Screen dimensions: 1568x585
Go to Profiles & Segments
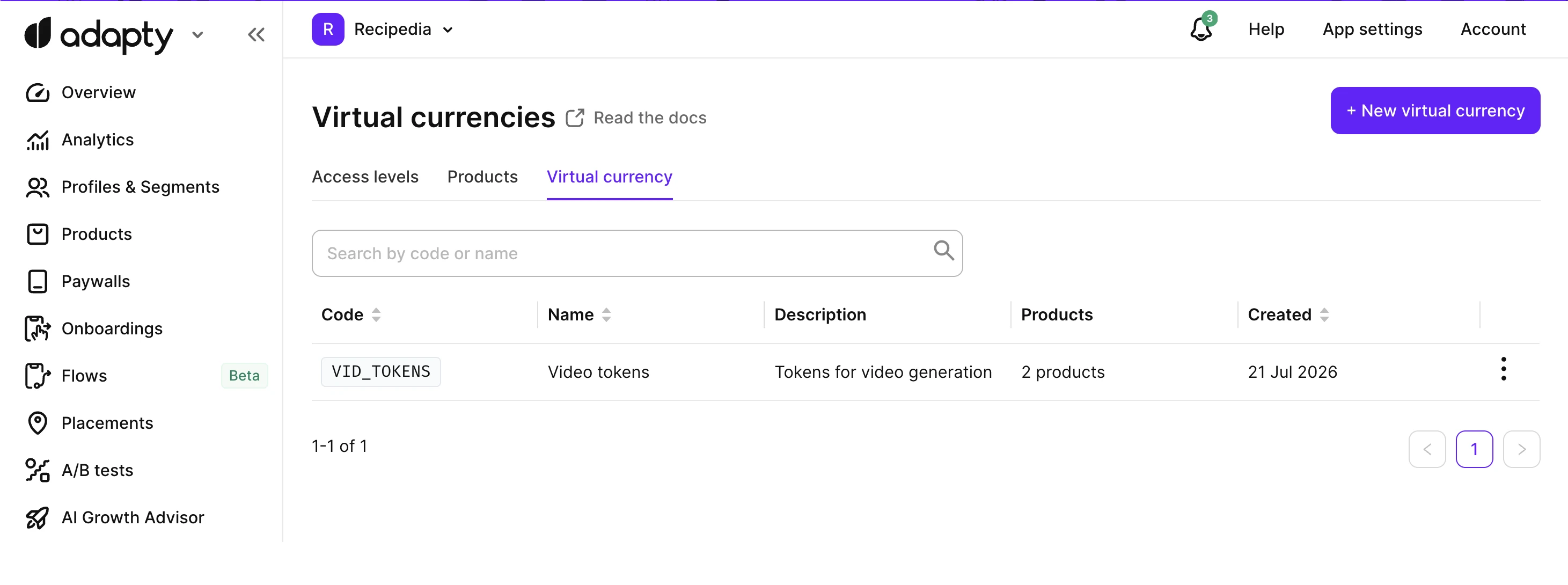click(141, 187)
